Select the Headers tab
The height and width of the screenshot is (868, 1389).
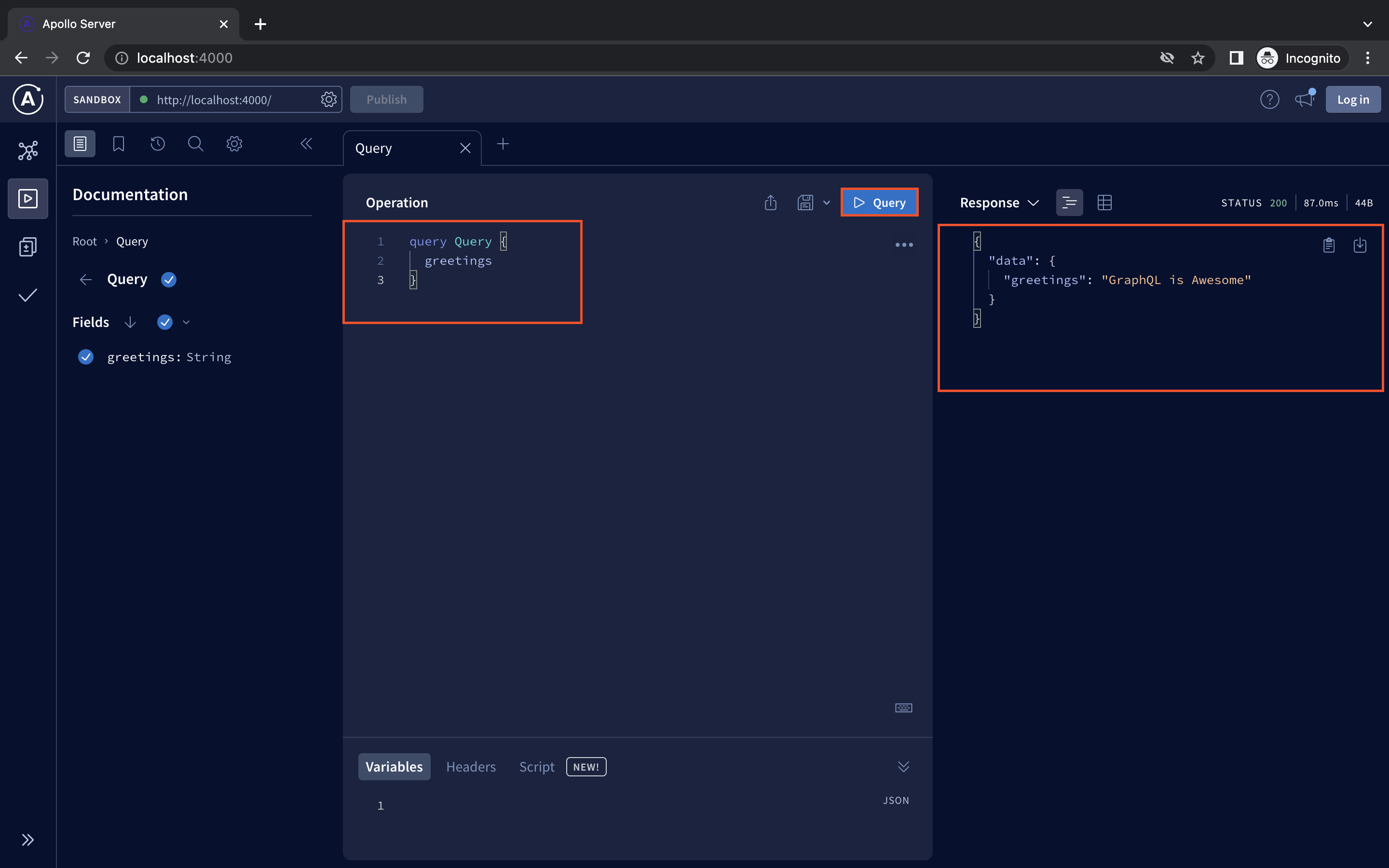(471, 767)
